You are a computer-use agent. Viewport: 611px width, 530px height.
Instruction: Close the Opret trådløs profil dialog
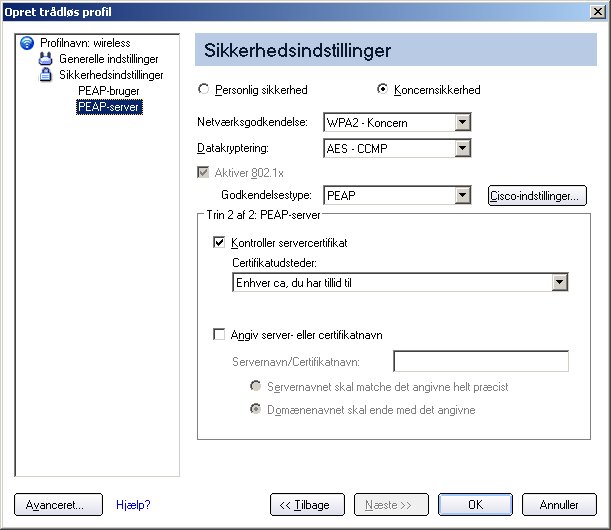pyautogui.click(x=598, y=12)
